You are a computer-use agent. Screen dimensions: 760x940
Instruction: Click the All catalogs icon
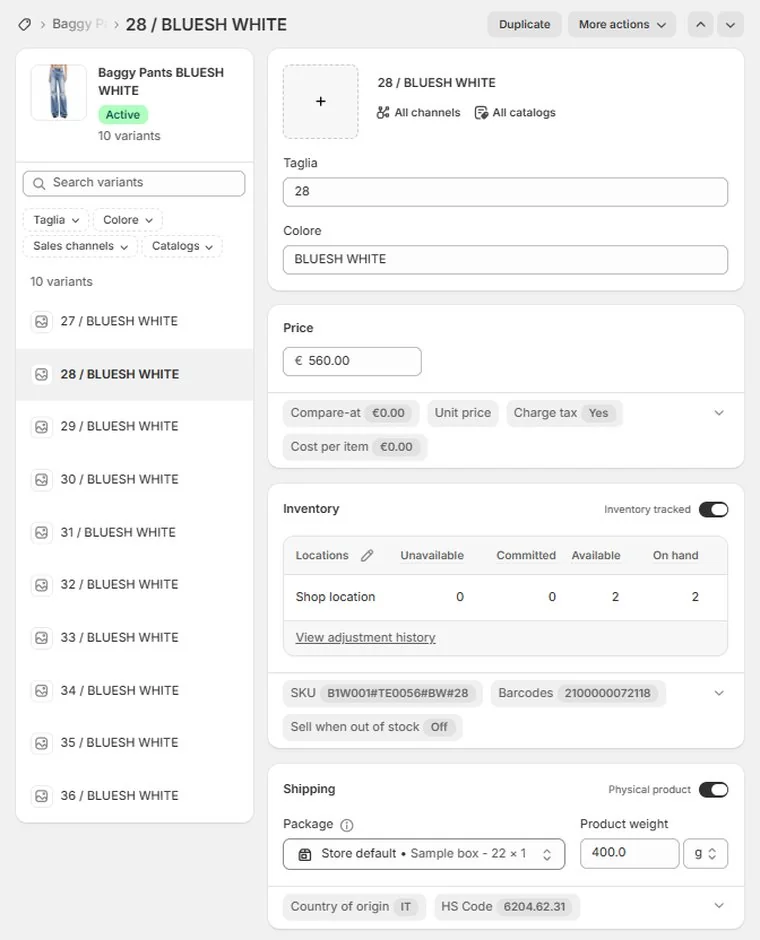coord(481,113)
